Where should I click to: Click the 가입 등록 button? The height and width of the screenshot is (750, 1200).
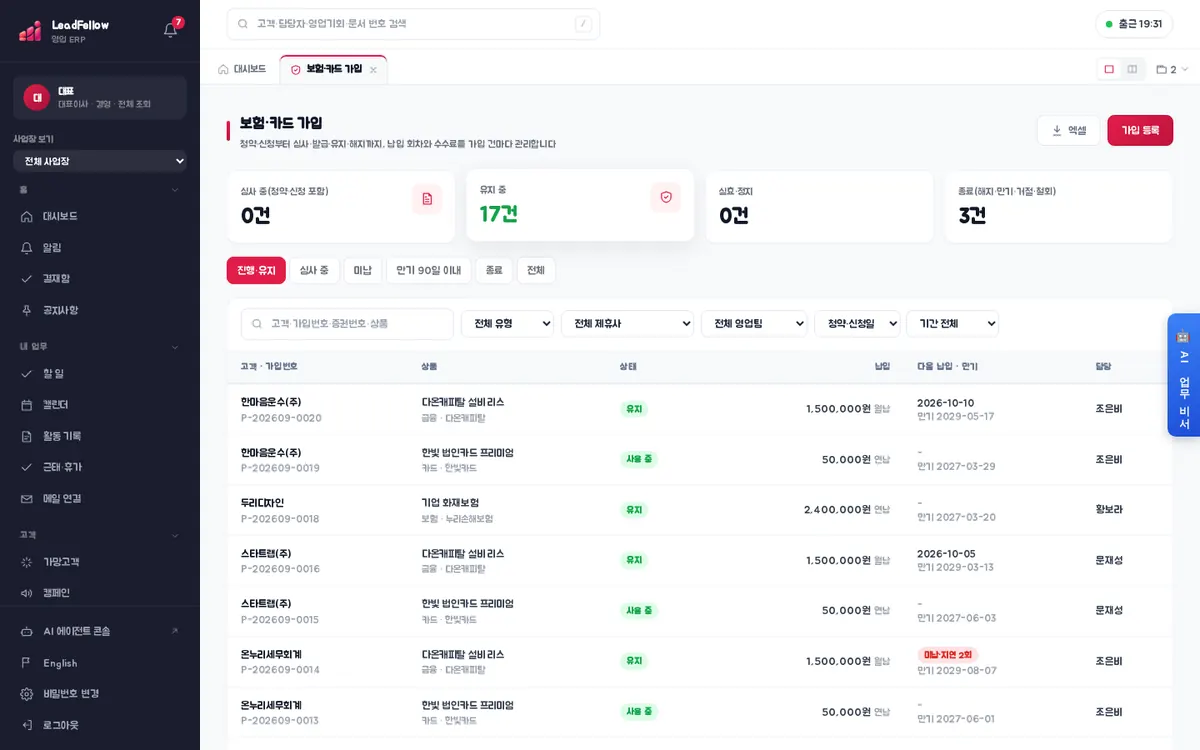[1140, 130]
